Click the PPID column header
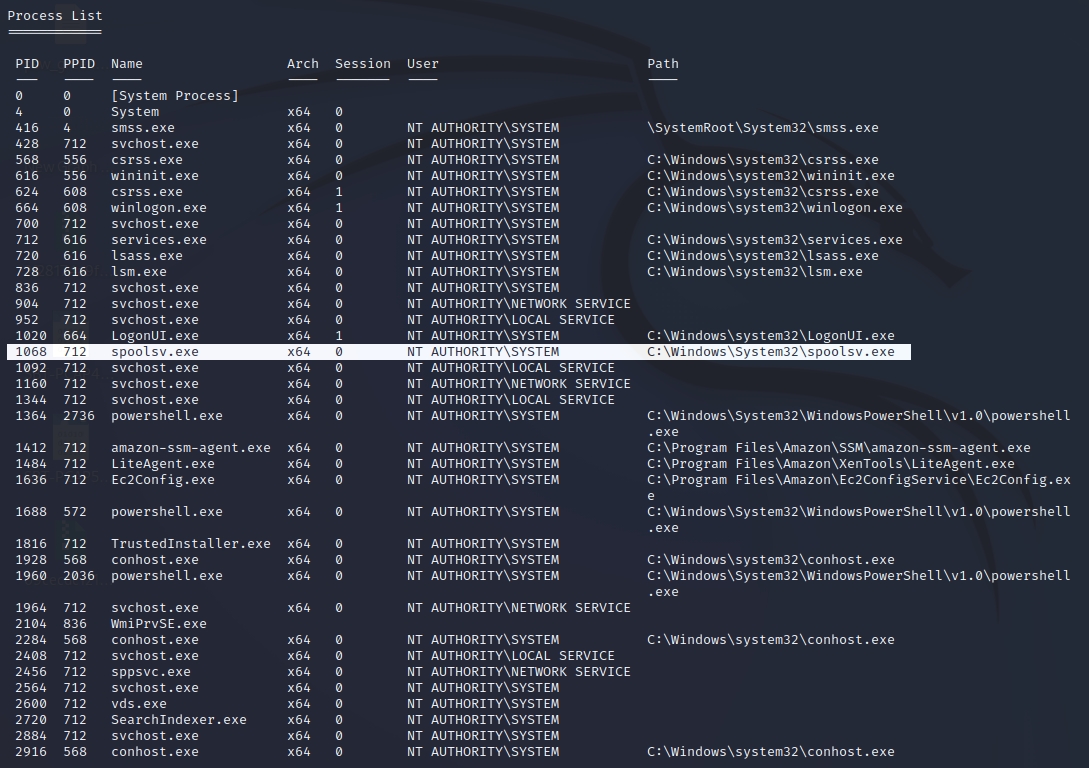Image resolution: width=1089 pixels, height=768 pixels. click(79, 64)
